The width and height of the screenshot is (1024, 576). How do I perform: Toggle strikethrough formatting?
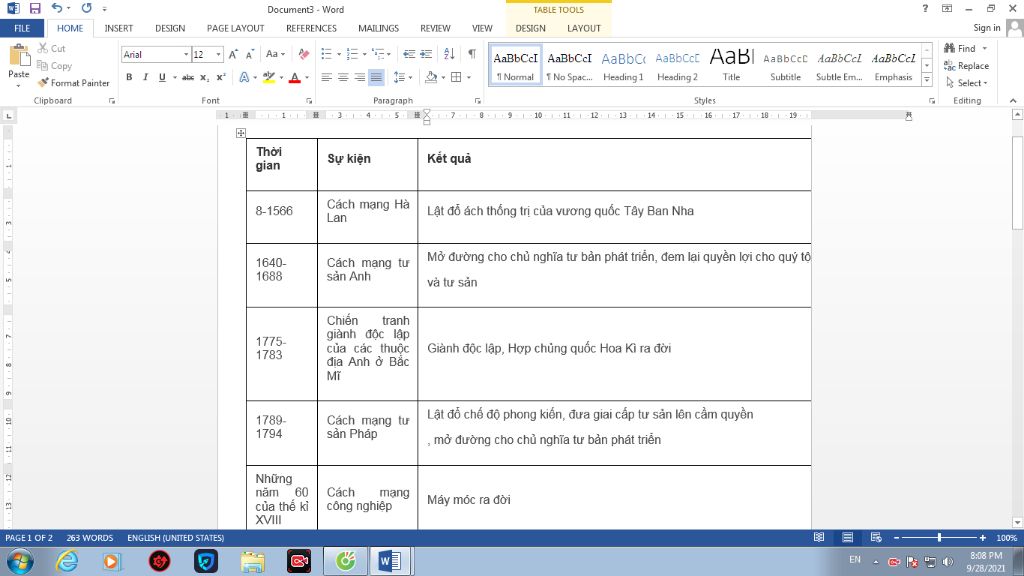point(188,77)
